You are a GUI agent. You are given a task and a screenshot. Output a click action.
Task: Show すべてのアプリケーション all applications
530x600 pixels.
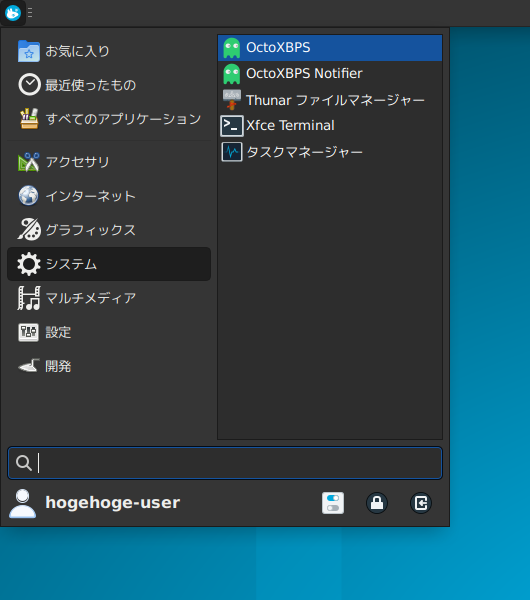[109, 119]
